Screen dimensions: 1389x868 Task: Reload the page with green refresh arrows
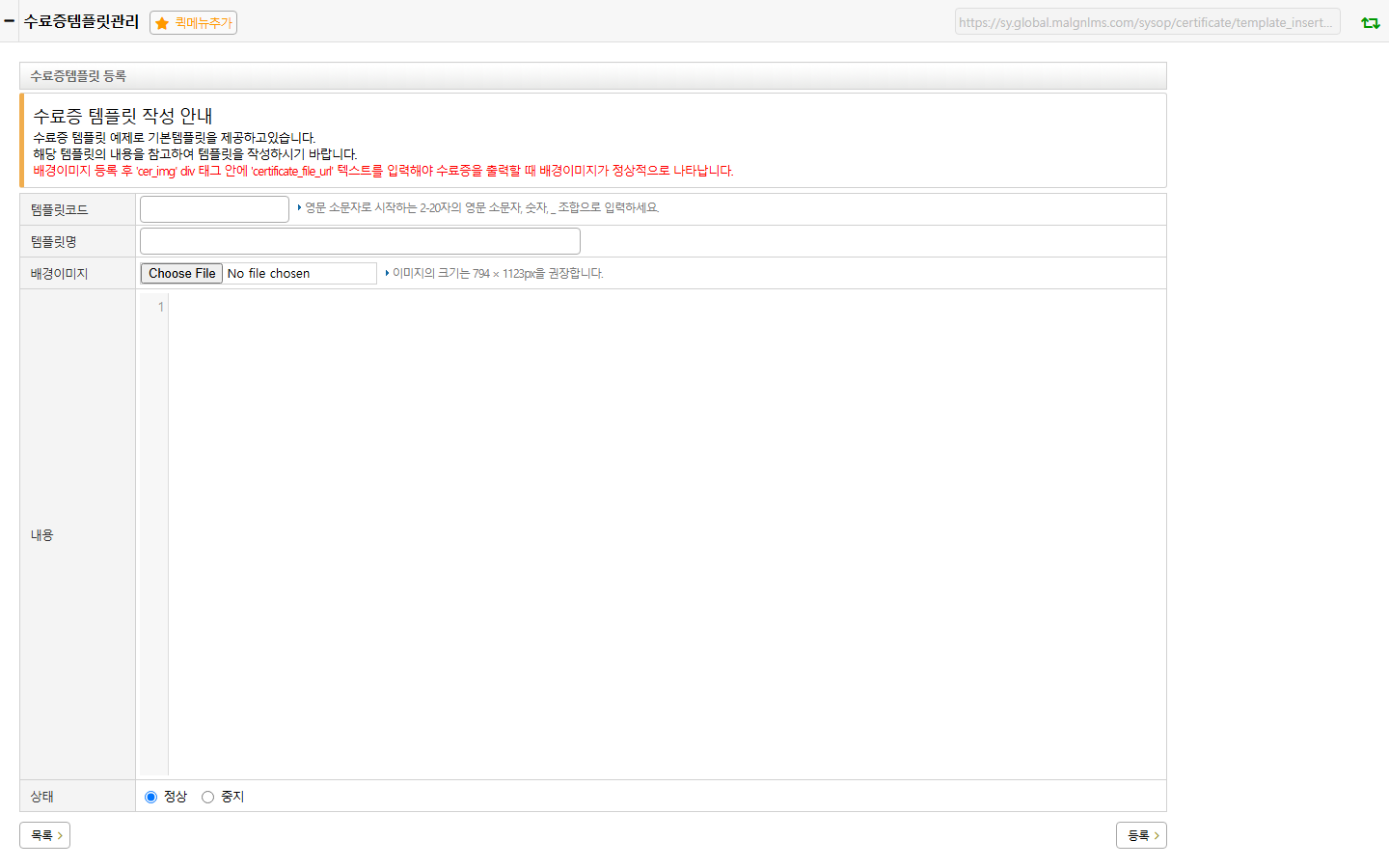(1370, 22)
